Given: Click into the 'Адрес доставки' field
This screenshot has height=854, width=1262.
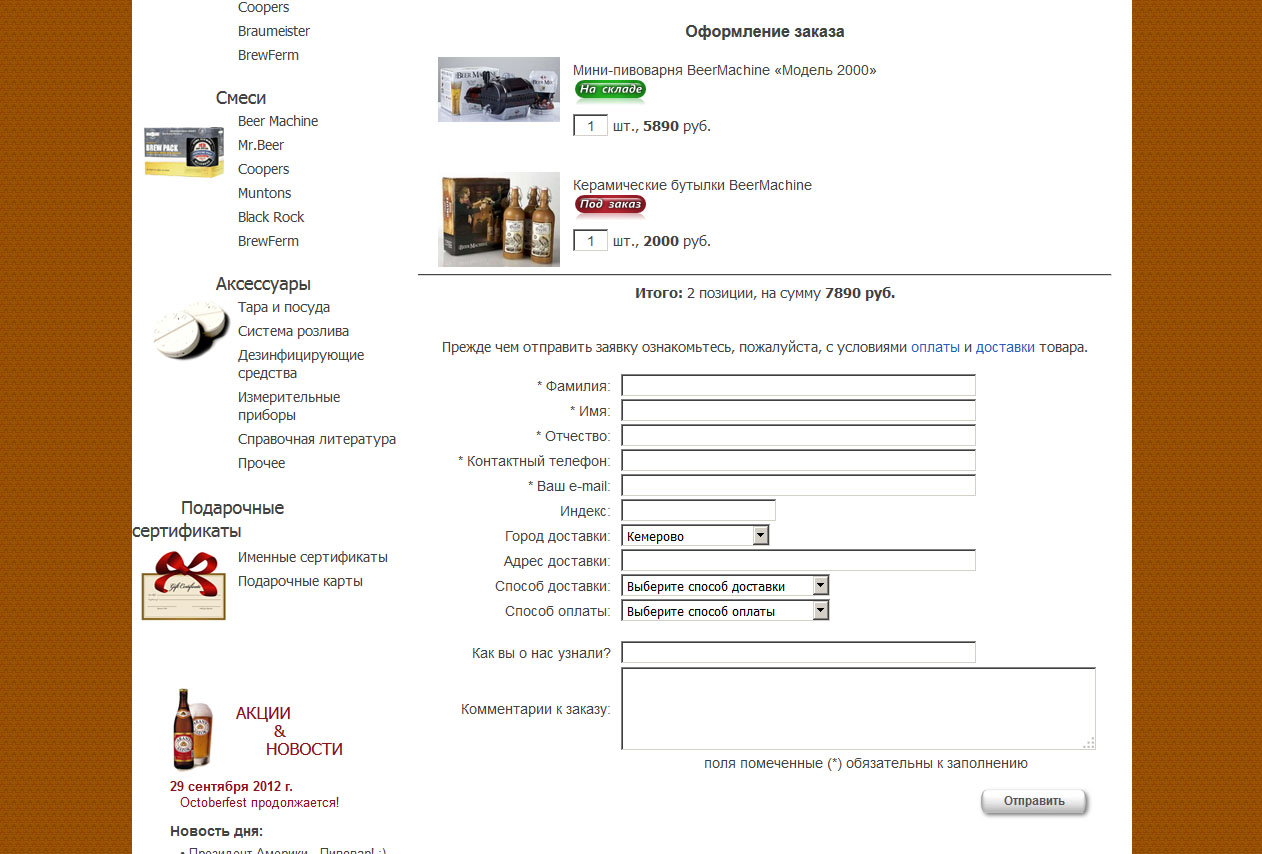Looking at the screenshot, I should (798, 561).
